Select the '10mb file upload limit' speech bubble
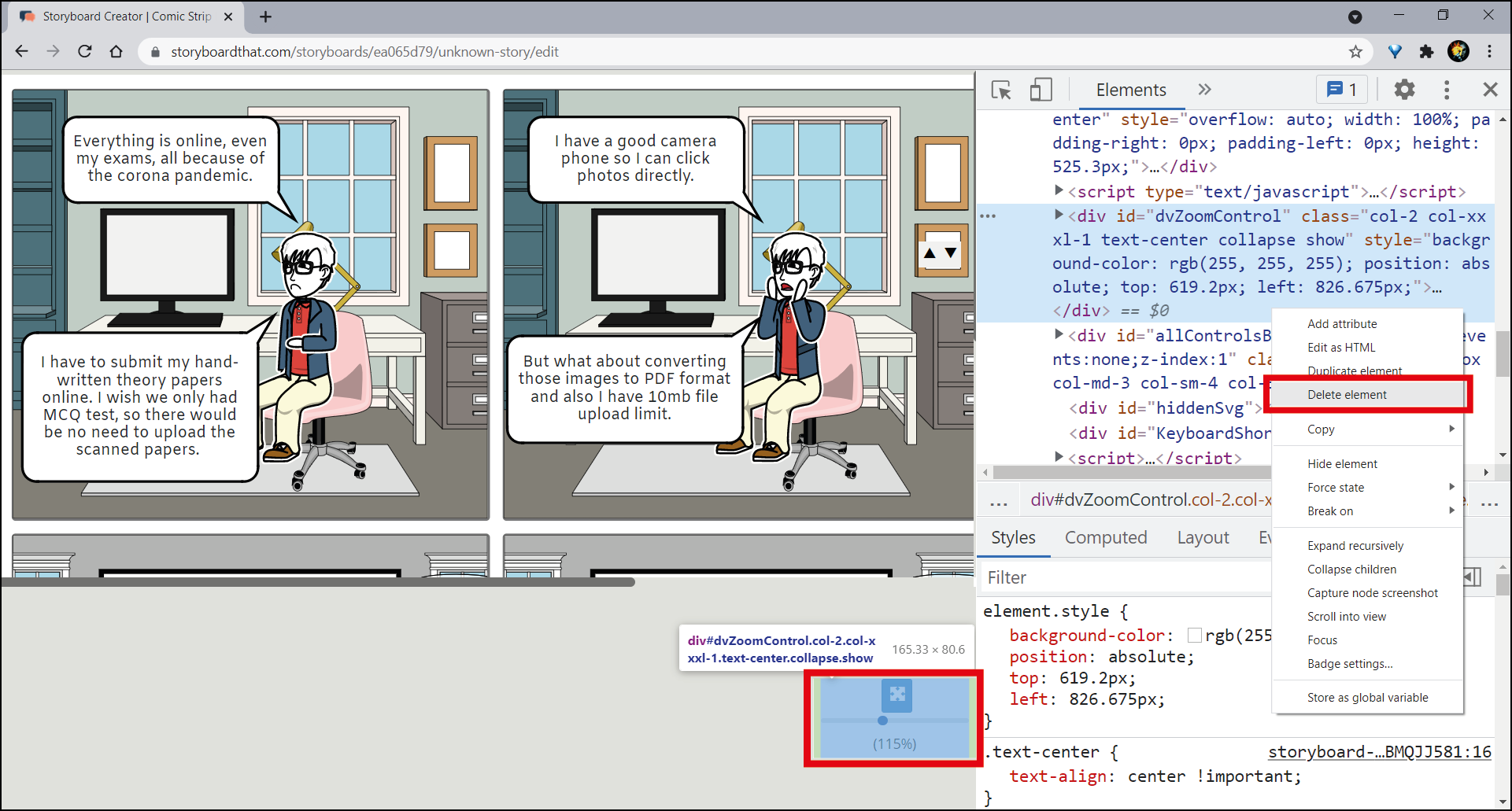This screenshot has height=811, width=1512. pyautogui.click(x=625, y=389)
